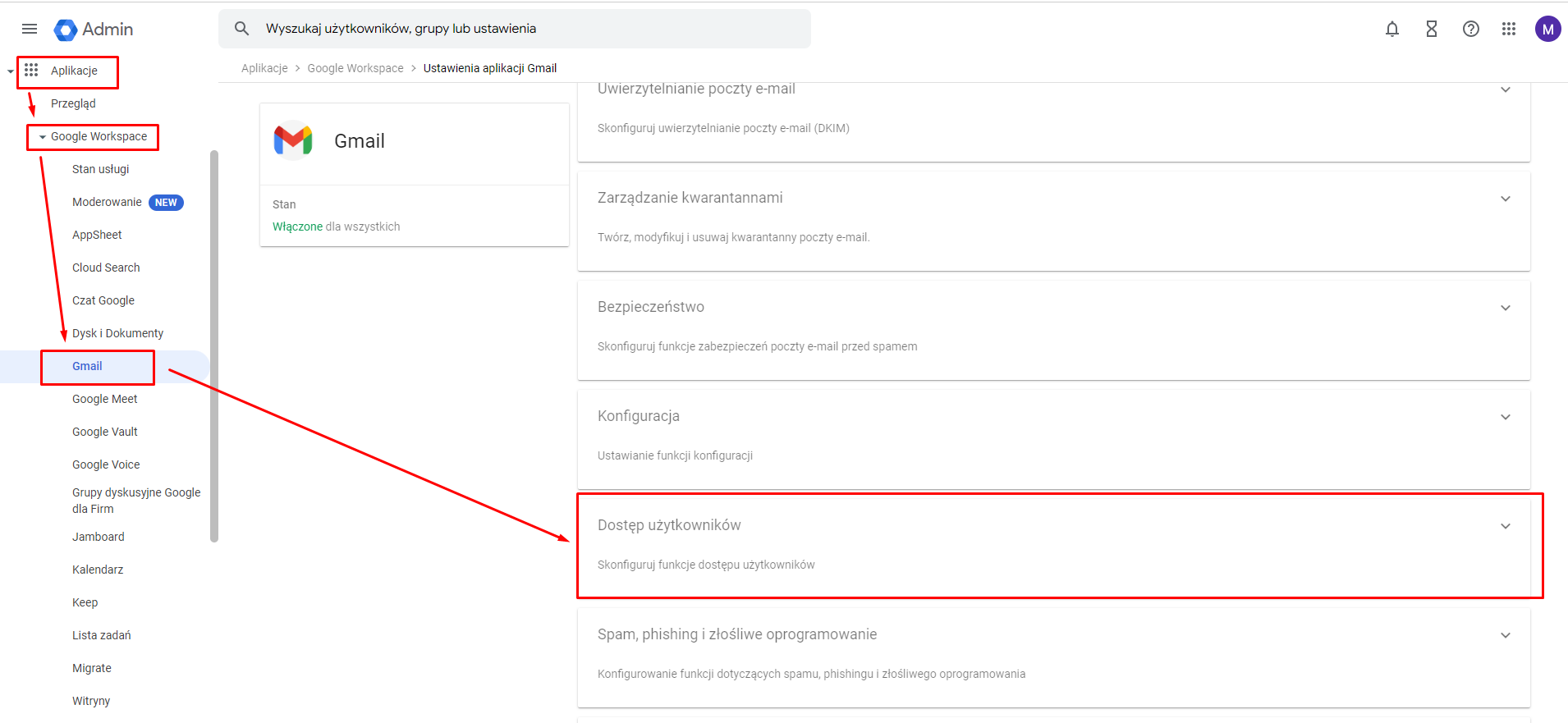Click text 'Skonfiguruj funkcje dostępu użytkowników'
Viewport: 1568px width, 723px height.
coord(706,565)
